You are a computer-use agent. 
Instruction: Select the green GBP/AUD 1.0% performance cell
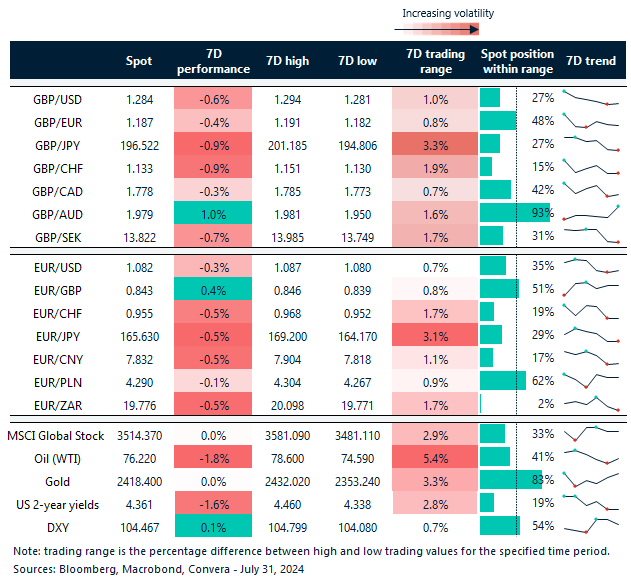(x=213, y=212)
